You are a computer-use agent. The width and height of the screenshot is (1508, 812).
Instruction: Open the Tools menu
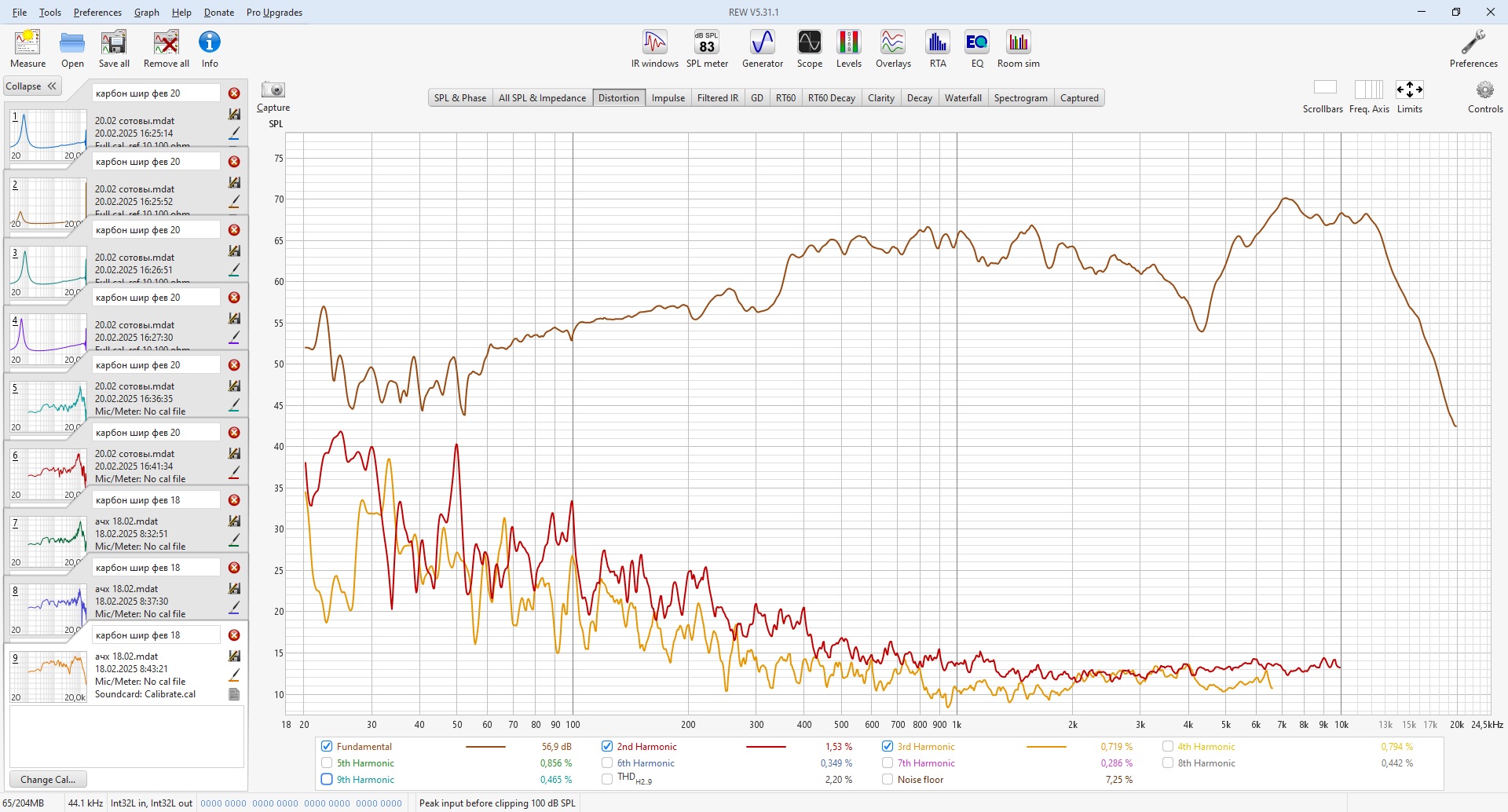pyautogui.click(x=50, y=13)
